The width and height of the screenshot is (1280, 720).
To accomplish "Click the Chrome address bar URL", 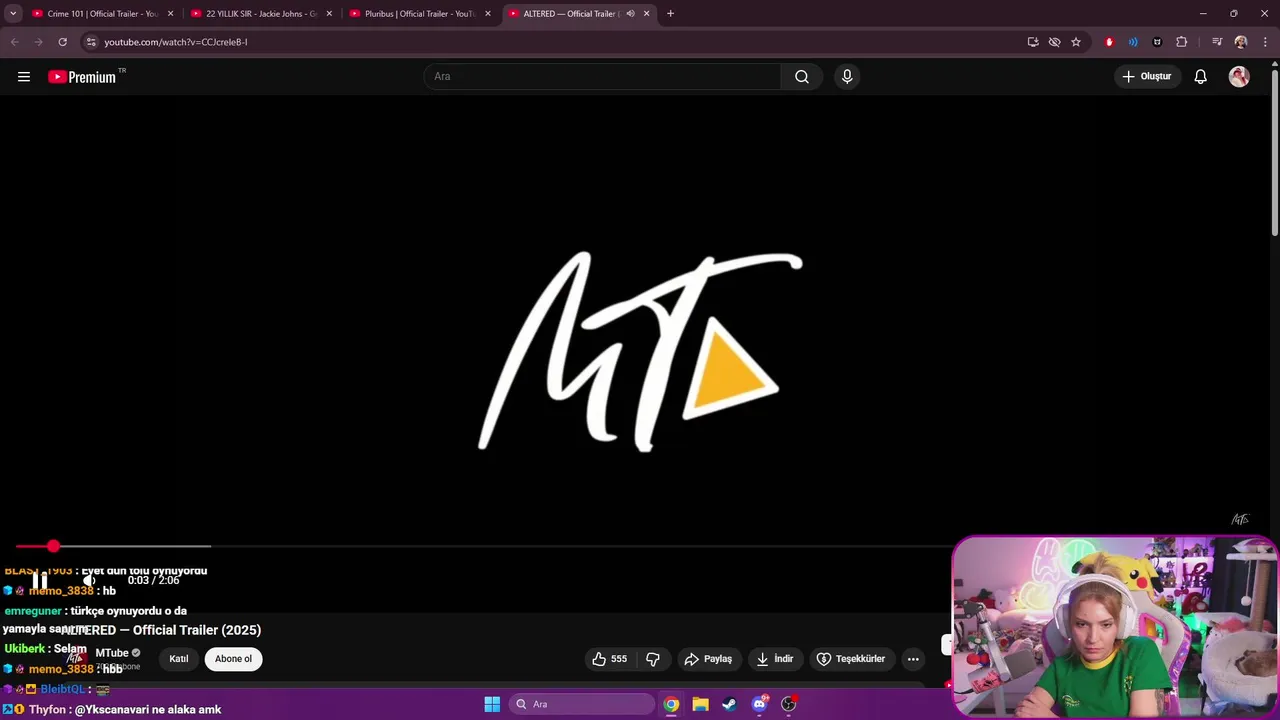I will click(x=176, y=42).
